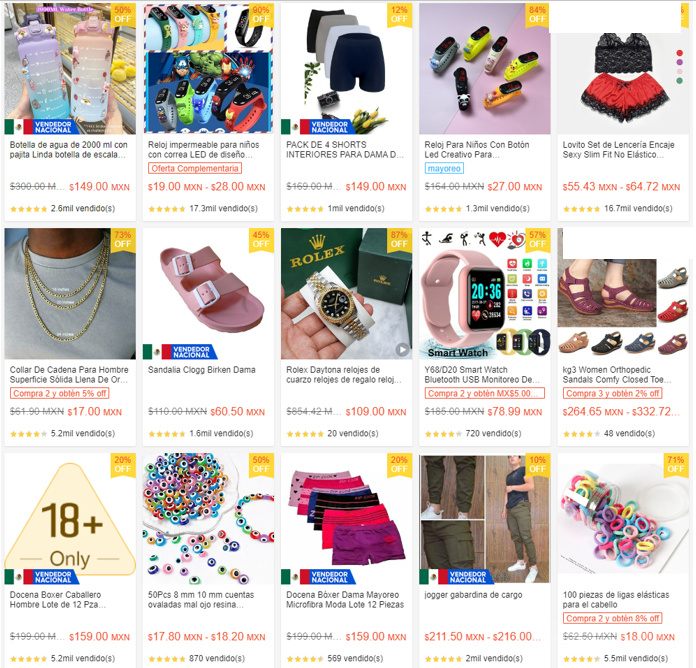Select the green color dot on lingerie set

[x=679, y=81]
